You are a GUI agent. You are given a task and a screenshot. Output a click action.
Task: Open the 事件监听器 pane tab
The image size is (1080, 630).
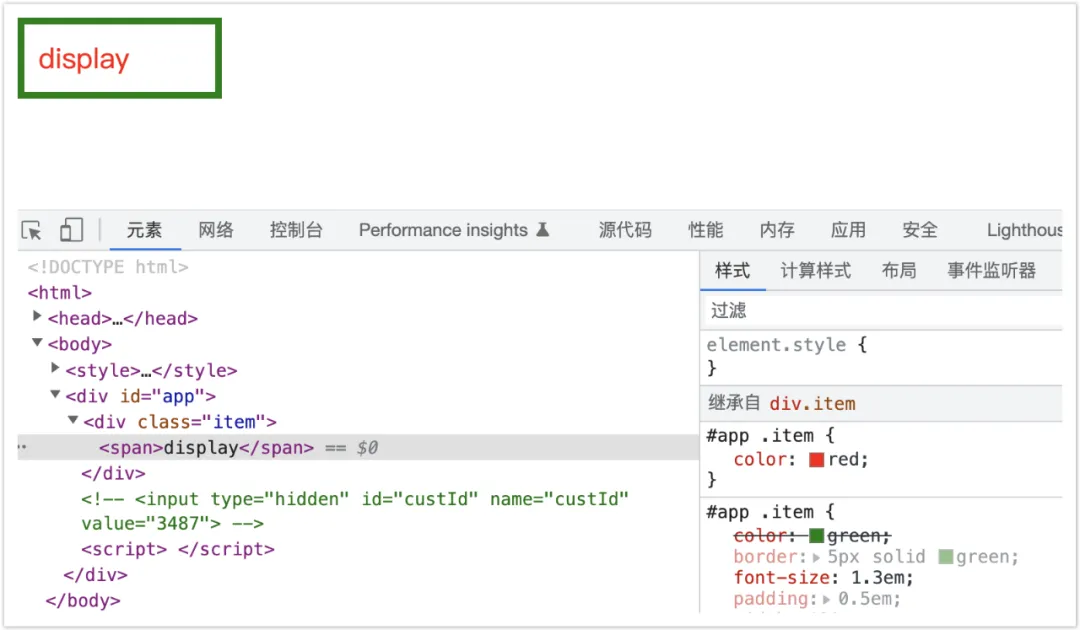coord(991,271)
